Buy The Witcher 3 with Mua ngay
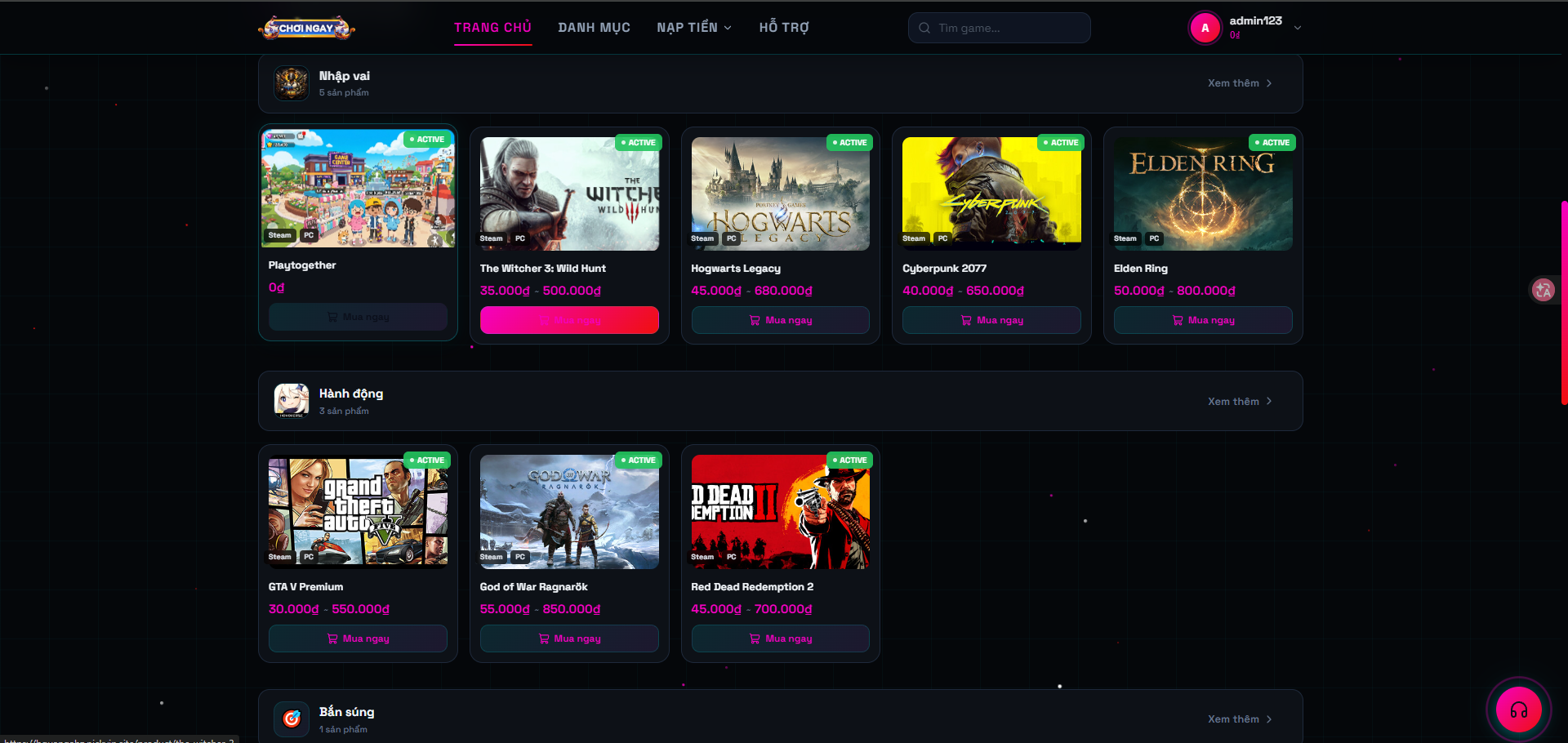 click(x=569, y=320)
